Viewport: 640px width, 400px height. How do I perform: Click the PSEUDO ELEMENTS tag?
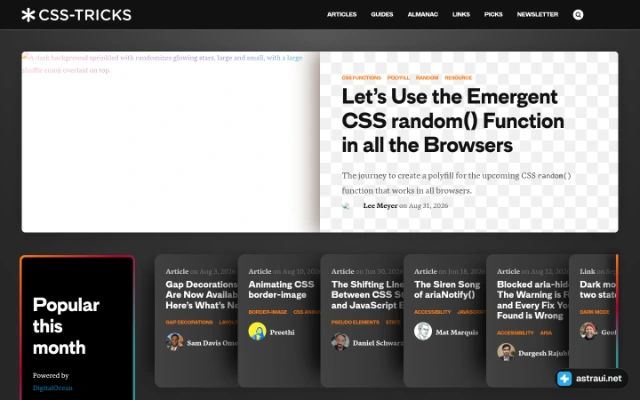point(355,322)
